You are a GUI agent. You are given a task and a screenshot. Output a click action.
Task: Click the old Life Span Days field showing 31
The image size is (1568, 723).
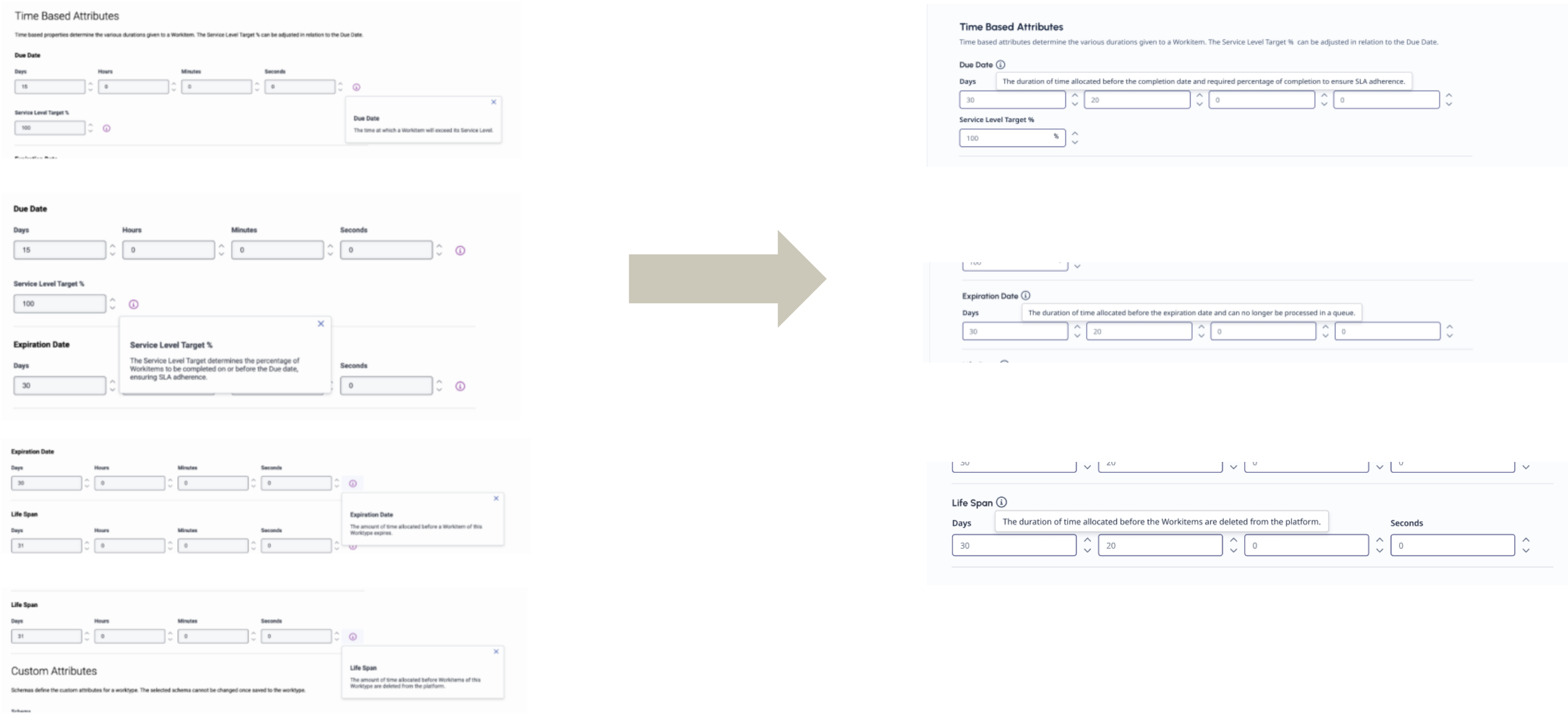[x=46, y=636]
